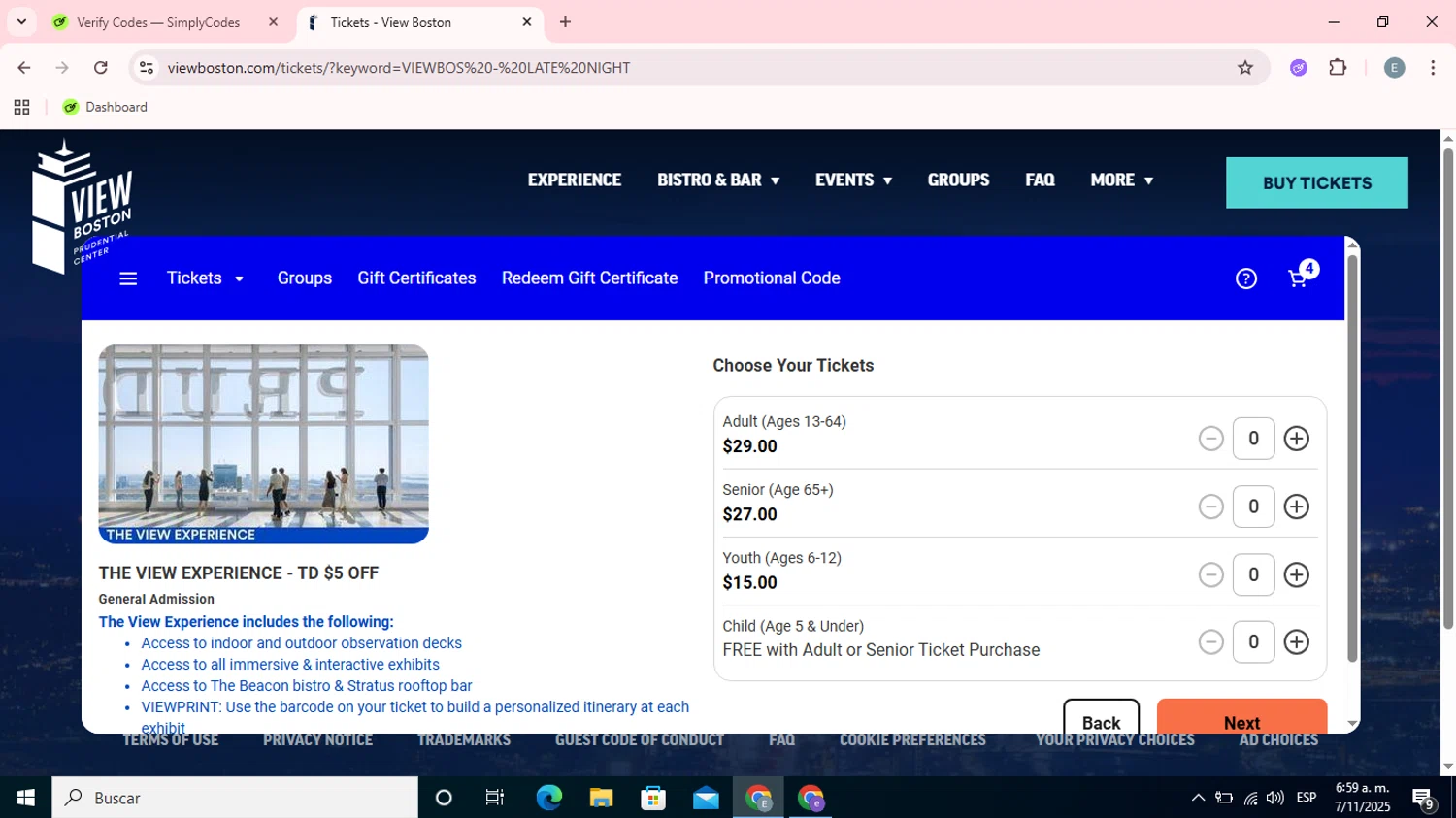This screenshot has width=1456, height=818.
Task: Click the Senior quantity input field
Action: 1253,507
